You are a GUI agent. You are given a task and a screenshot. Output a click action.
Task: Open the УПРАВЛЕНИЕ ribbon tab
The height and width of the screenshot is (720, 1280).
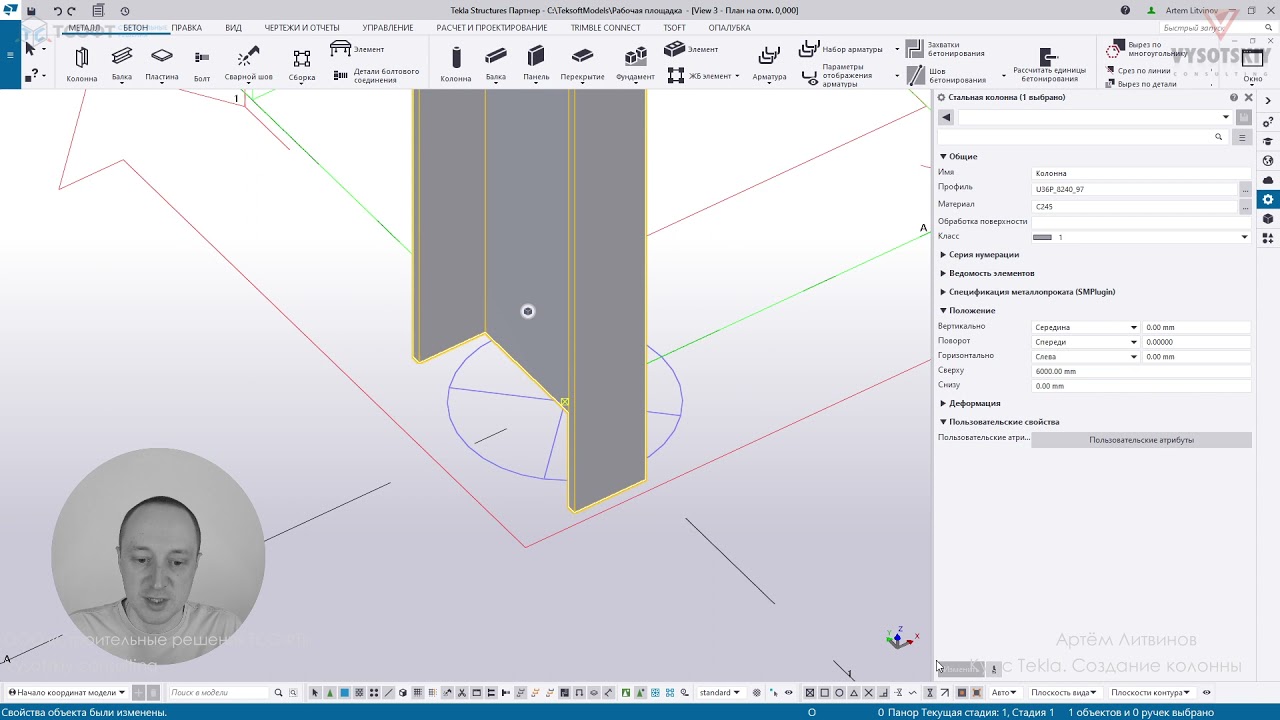click(x=388, y=28)
